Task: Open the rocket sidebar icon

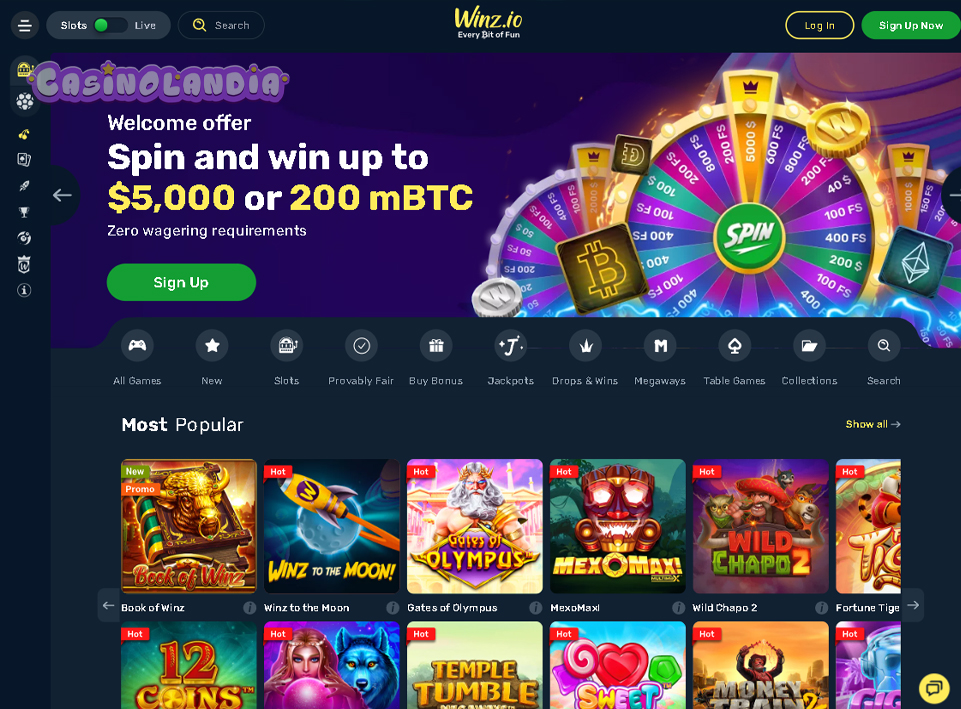Action: 24,186
